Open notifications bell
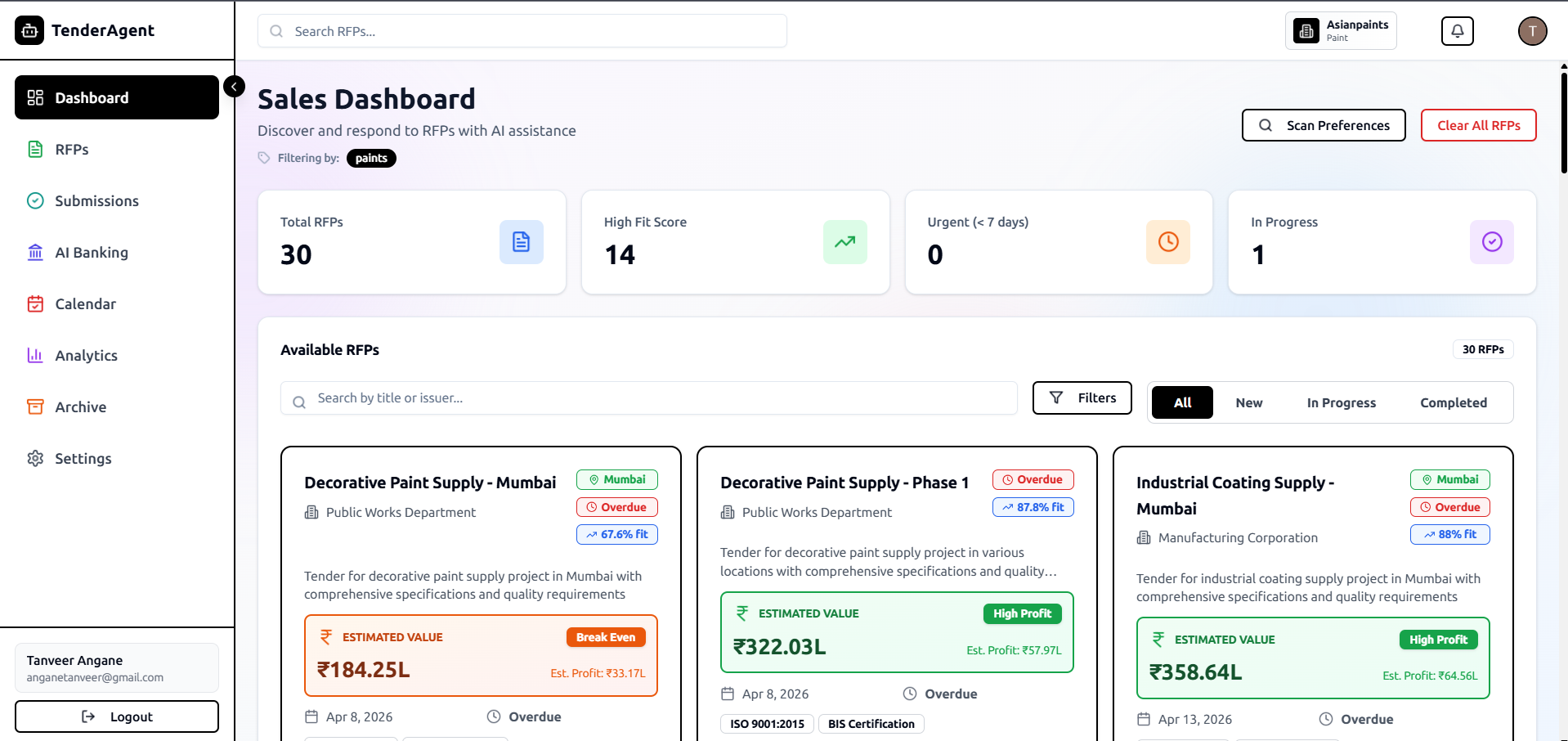The width and height of the screenshot is (1568, 741). pos(1458,31)
